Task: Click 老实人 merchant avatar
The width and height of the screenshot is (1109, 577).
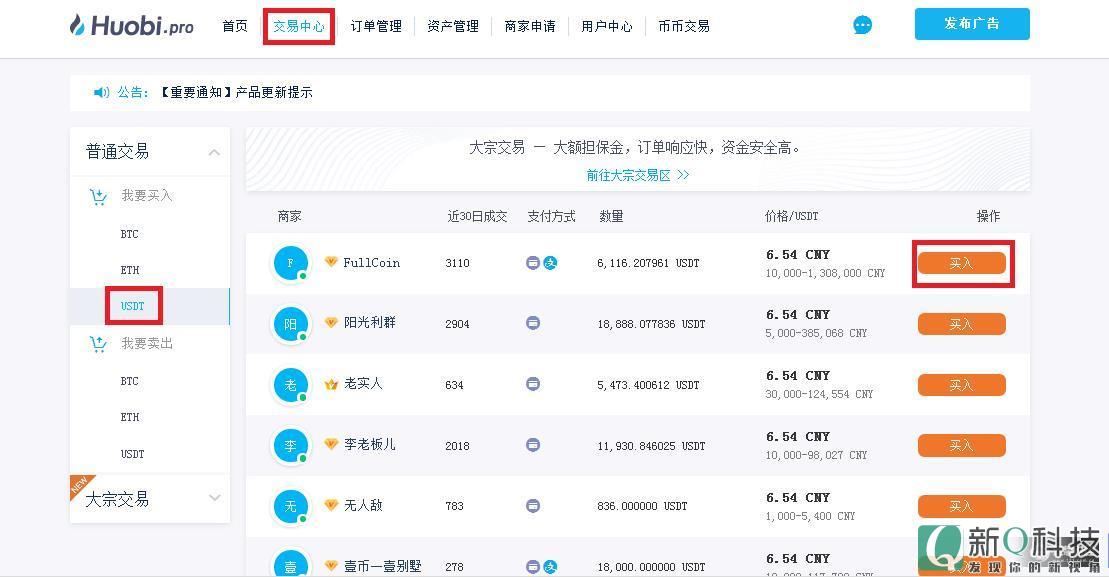Action: pos(291,385)
